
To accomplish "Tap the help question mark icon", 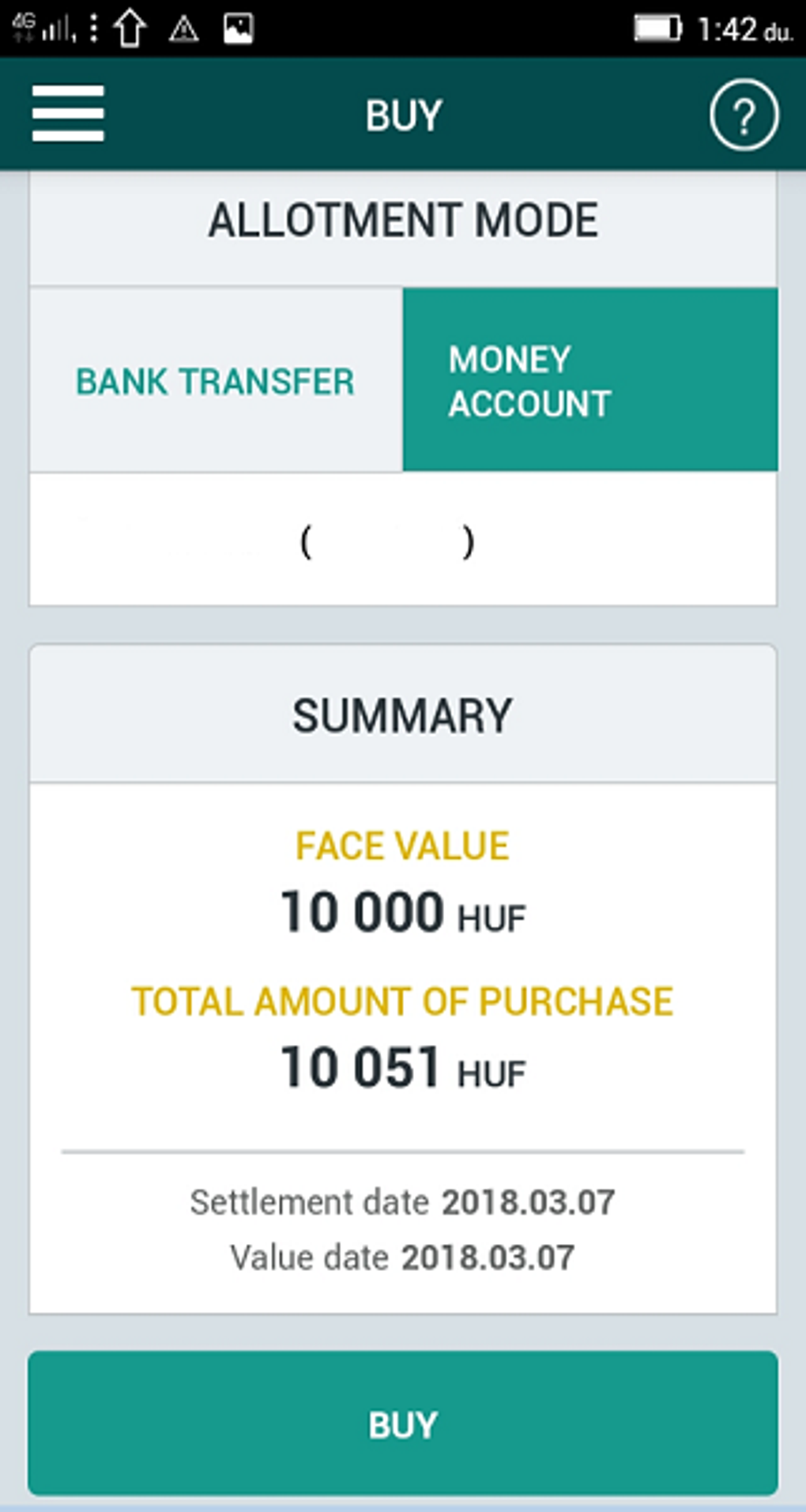I will point(743,115).
